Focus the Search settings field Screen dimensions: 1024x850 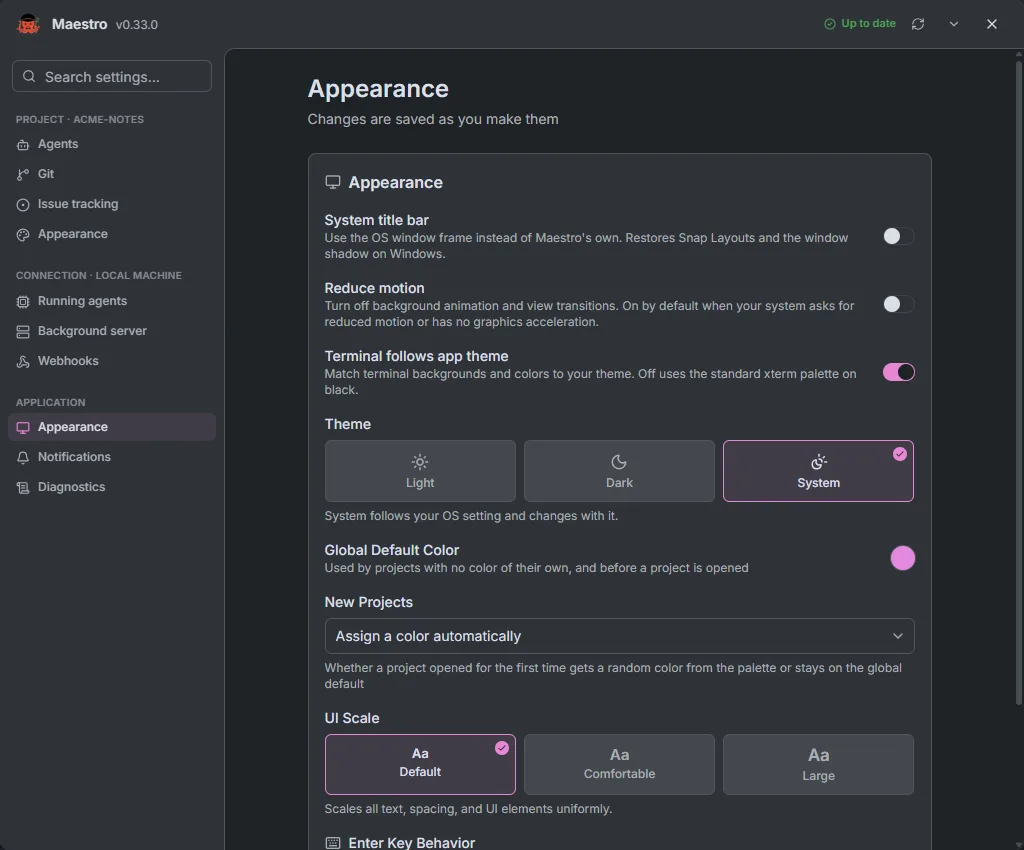112,76
